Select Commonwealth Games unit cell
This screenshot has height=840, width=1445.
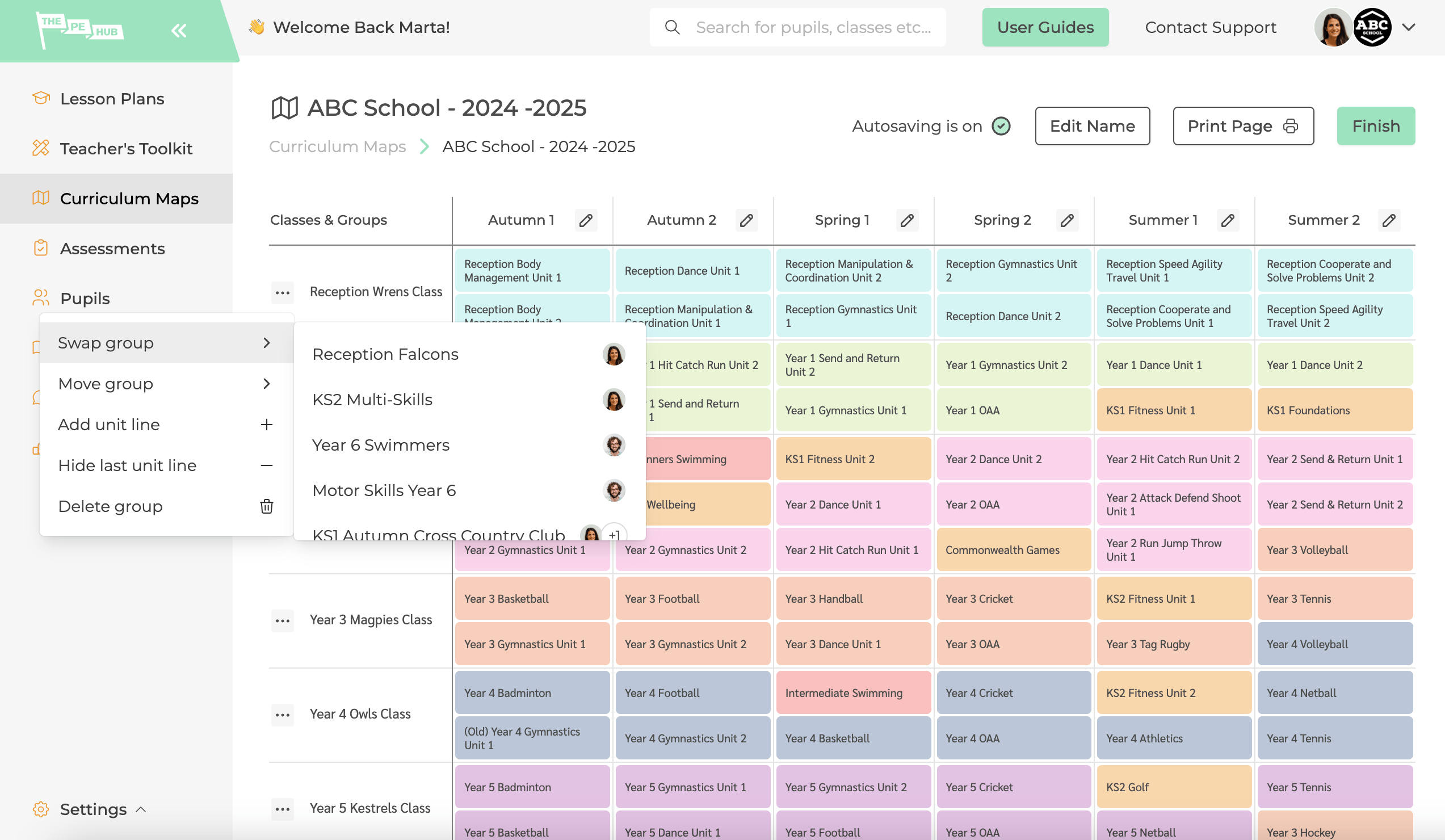click(1013, 549)
